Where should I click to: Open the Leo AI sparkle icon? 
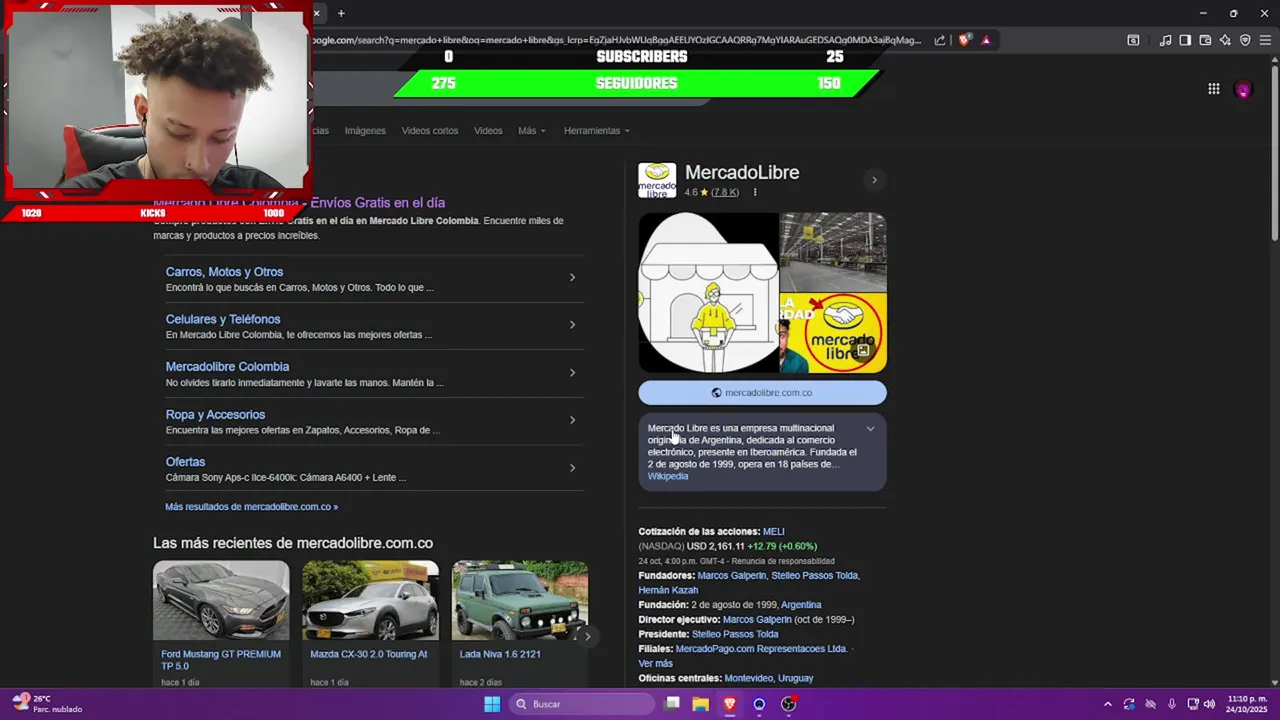pos(1225,40)
